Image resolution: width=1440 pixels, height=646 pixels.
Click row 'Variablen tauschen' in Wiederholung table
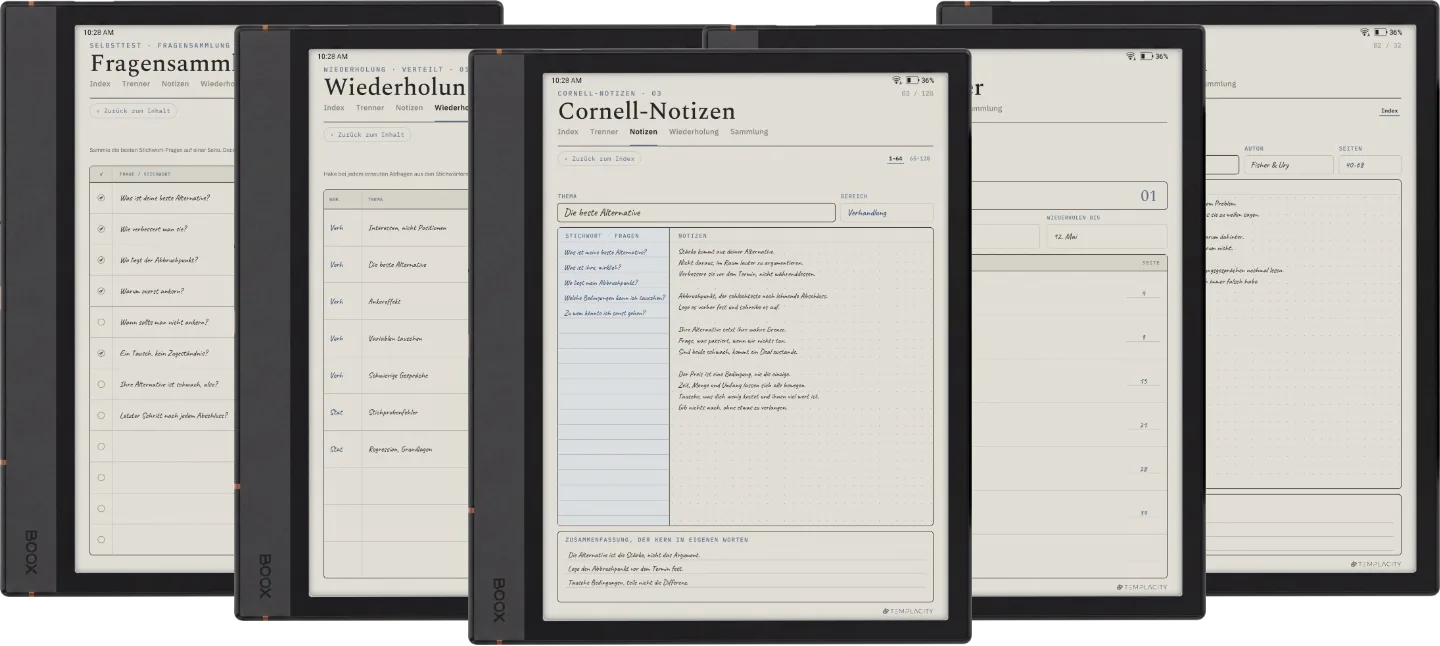[396, 339]
